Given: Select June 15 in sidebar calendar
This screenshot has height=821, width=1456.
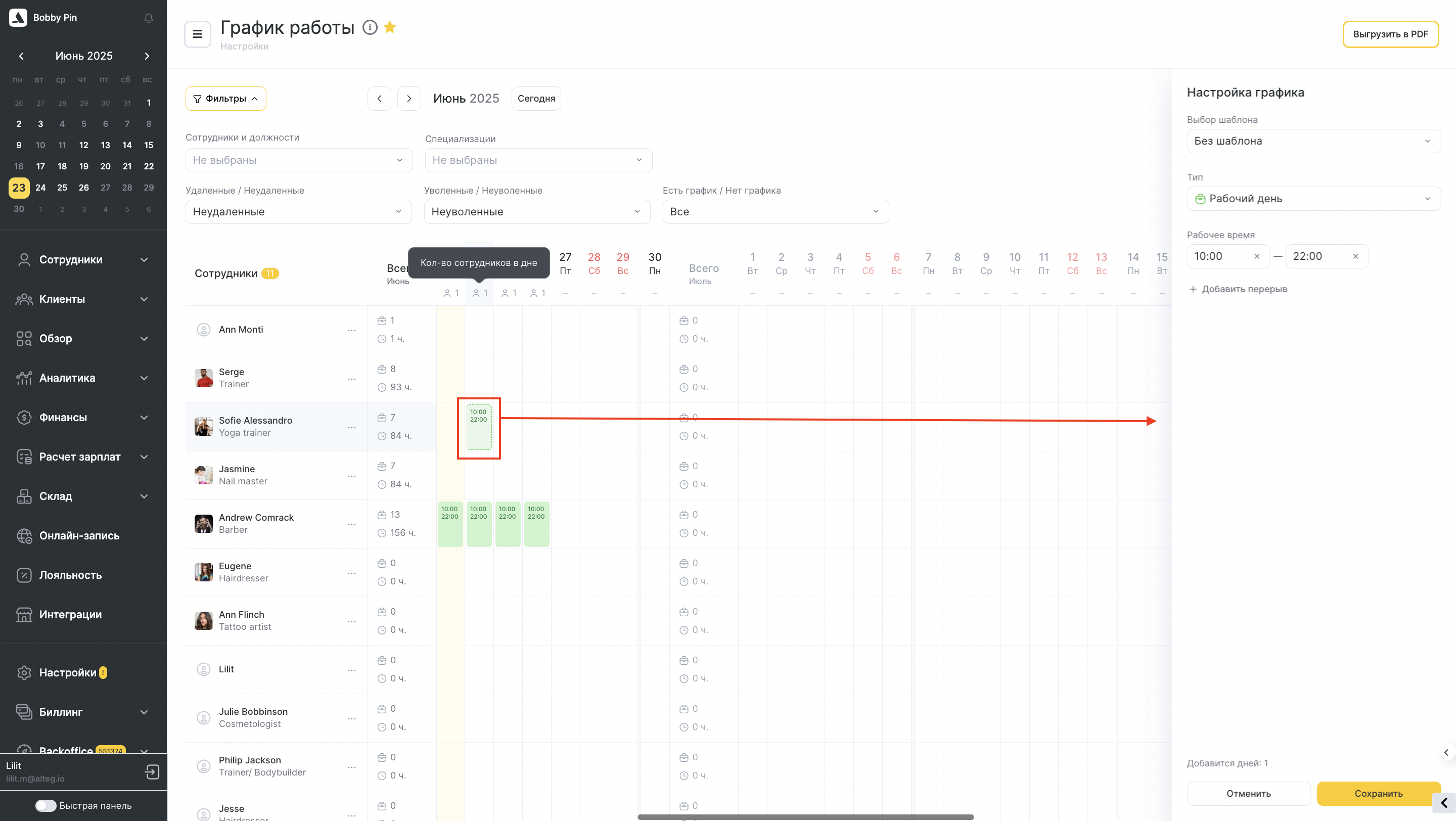Looking at the screenshot, I should [x=149, y=145].
